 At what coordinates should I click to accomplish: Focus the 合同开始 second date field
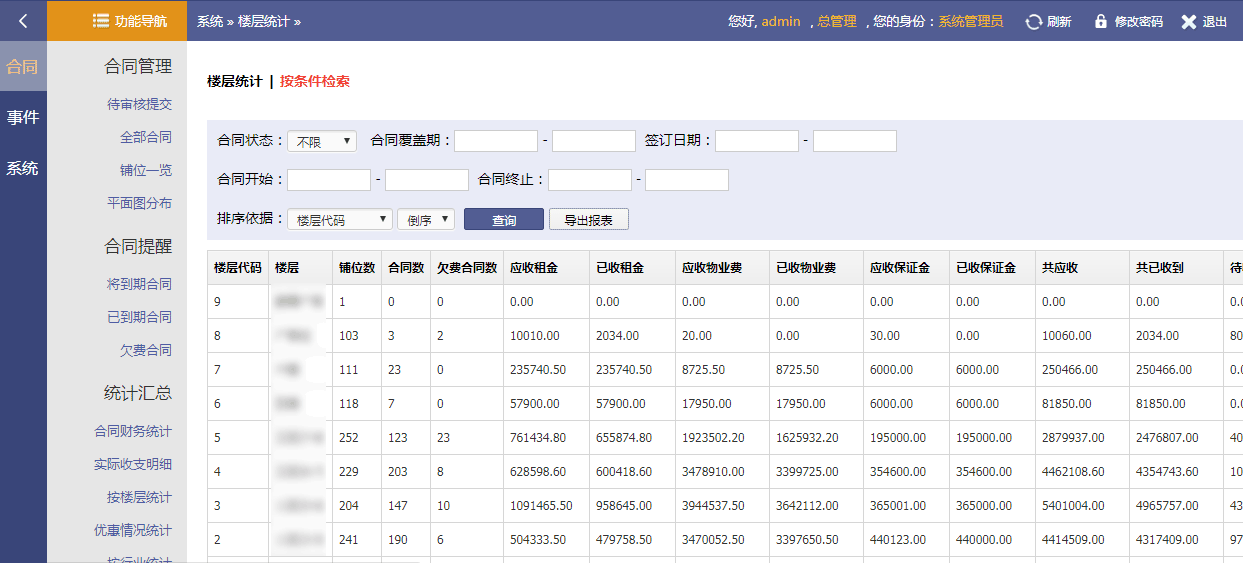point(427,180)
